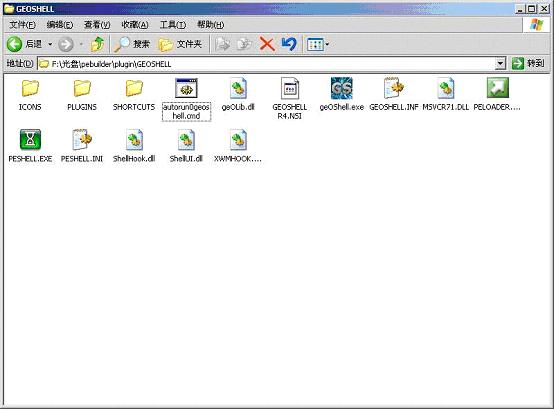Click the Copy To toolbar icon
This screenshot has height=410, width=554.
(x=244, y=44)
